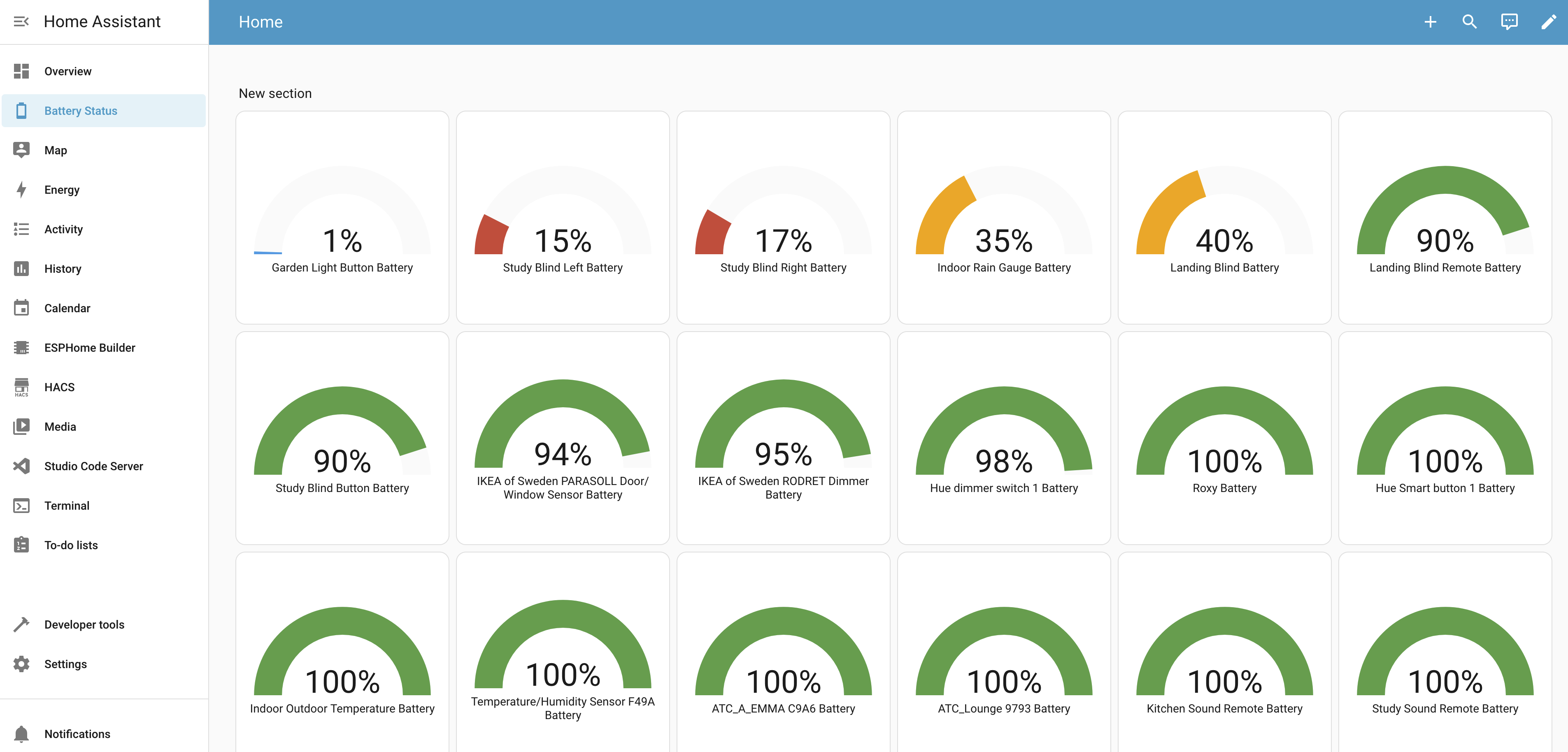Screen dimensions: 1568x752
Task: Open search with the magnifier icon
Action: pos(1469,22)
